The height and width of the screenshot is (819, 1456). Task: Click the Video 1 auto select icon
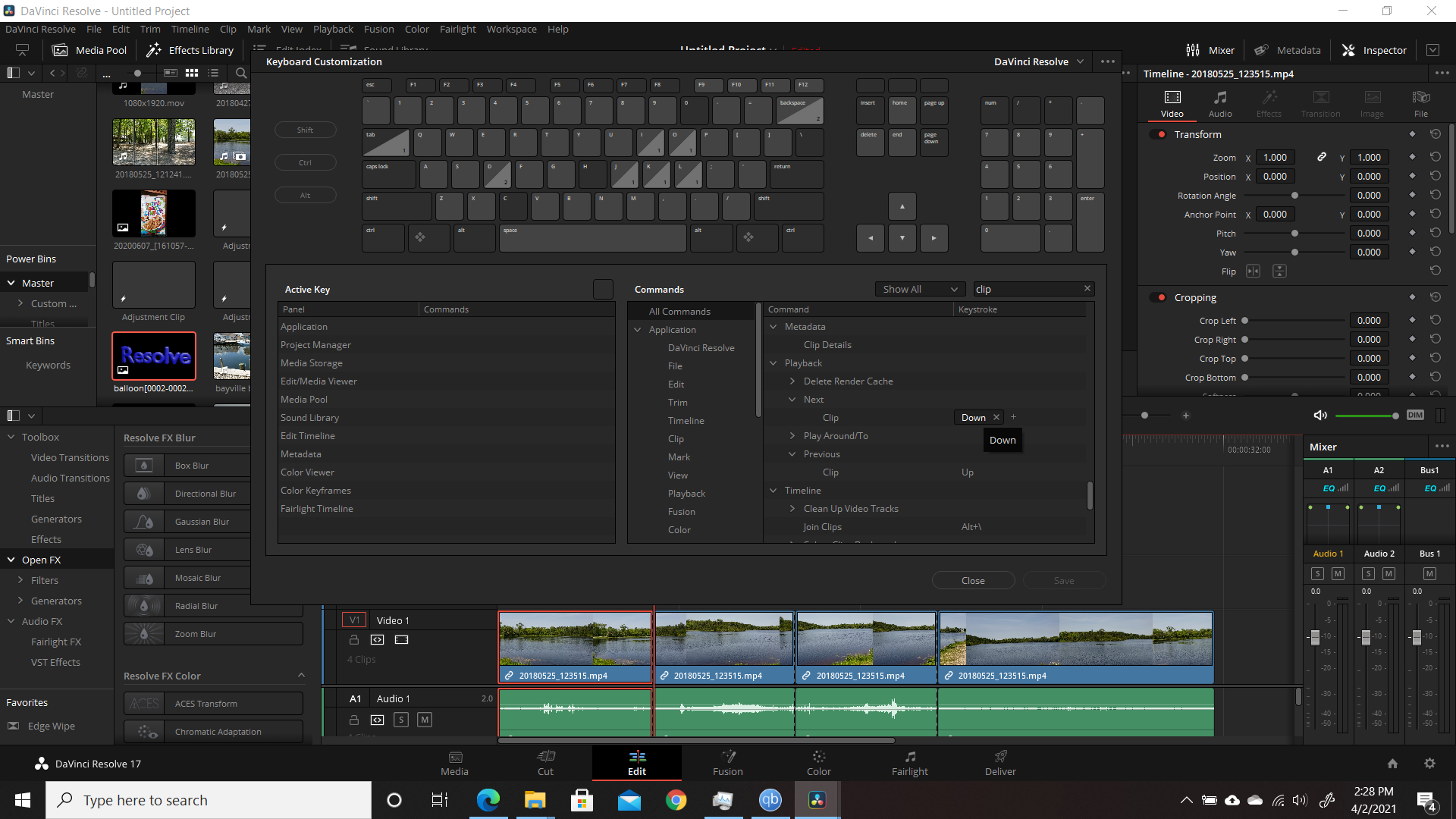(x=378, y=640)
